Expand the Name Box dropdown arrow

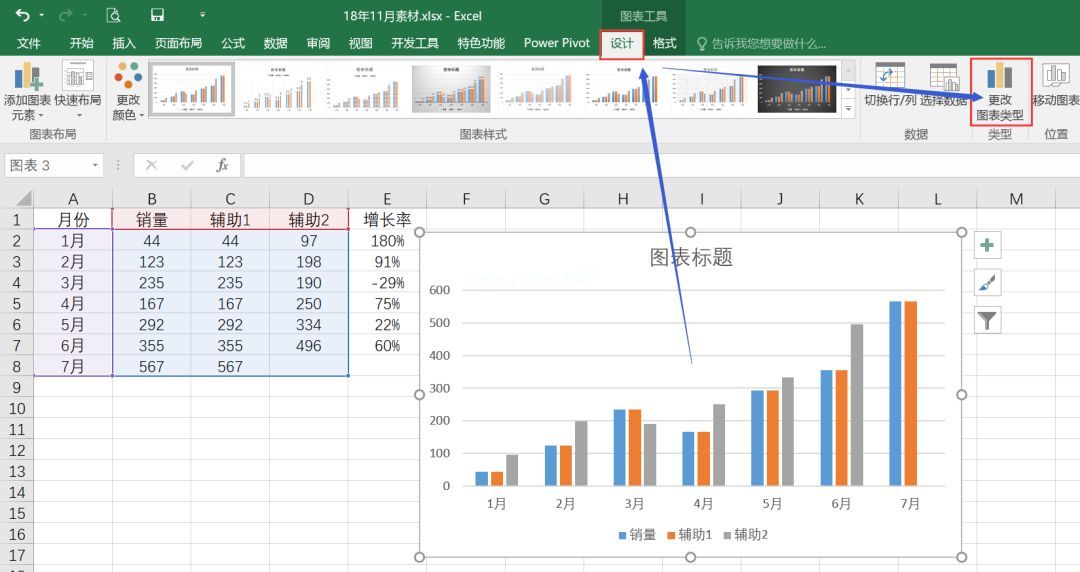(96, 165)
